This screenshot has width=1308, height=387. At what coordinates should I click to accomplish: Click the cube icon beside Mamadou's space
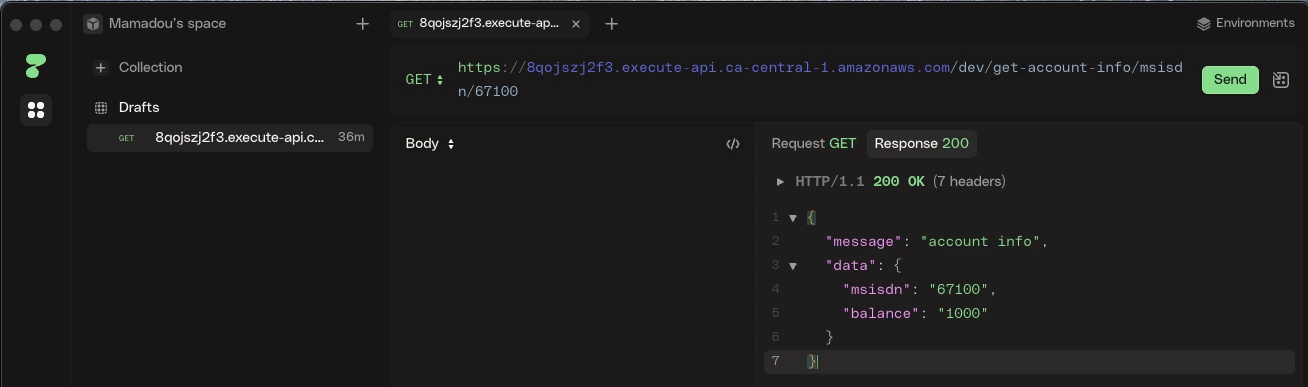point(93,24)
